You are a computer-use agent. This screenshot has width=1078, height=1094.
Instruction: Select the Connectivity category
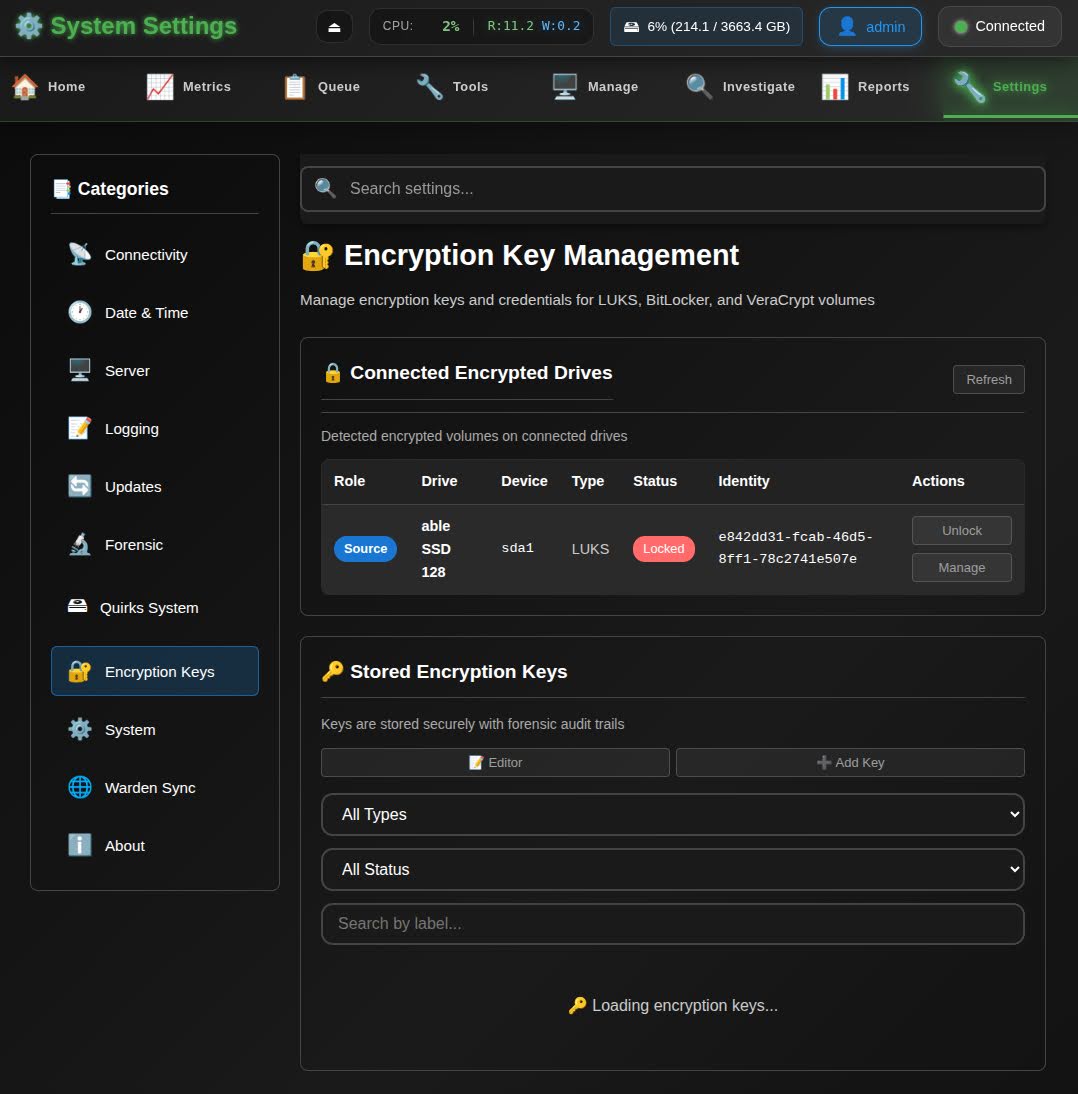(x=155, y=255)
